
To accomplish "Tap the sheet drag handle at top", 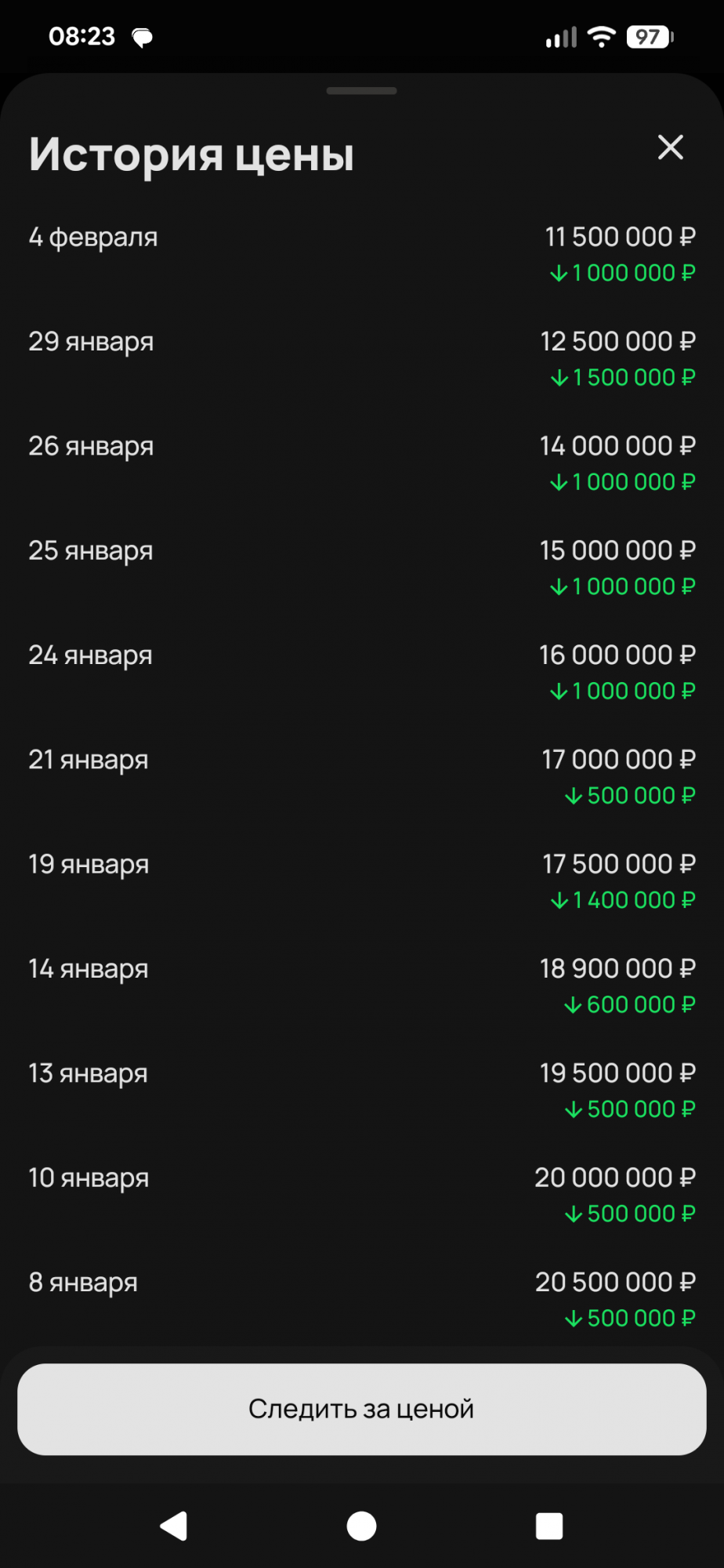I will (x=361, y=91).
